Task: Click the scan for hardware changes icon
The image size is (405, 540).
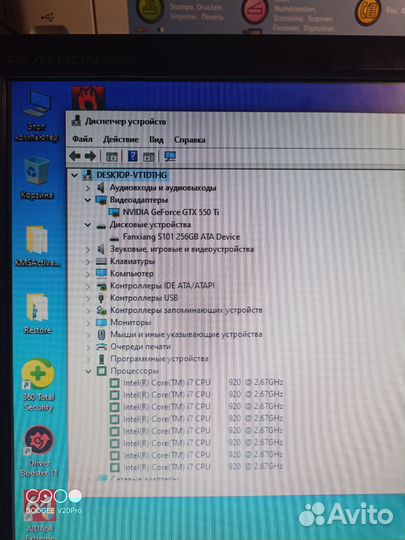Action: pos(170,157)
